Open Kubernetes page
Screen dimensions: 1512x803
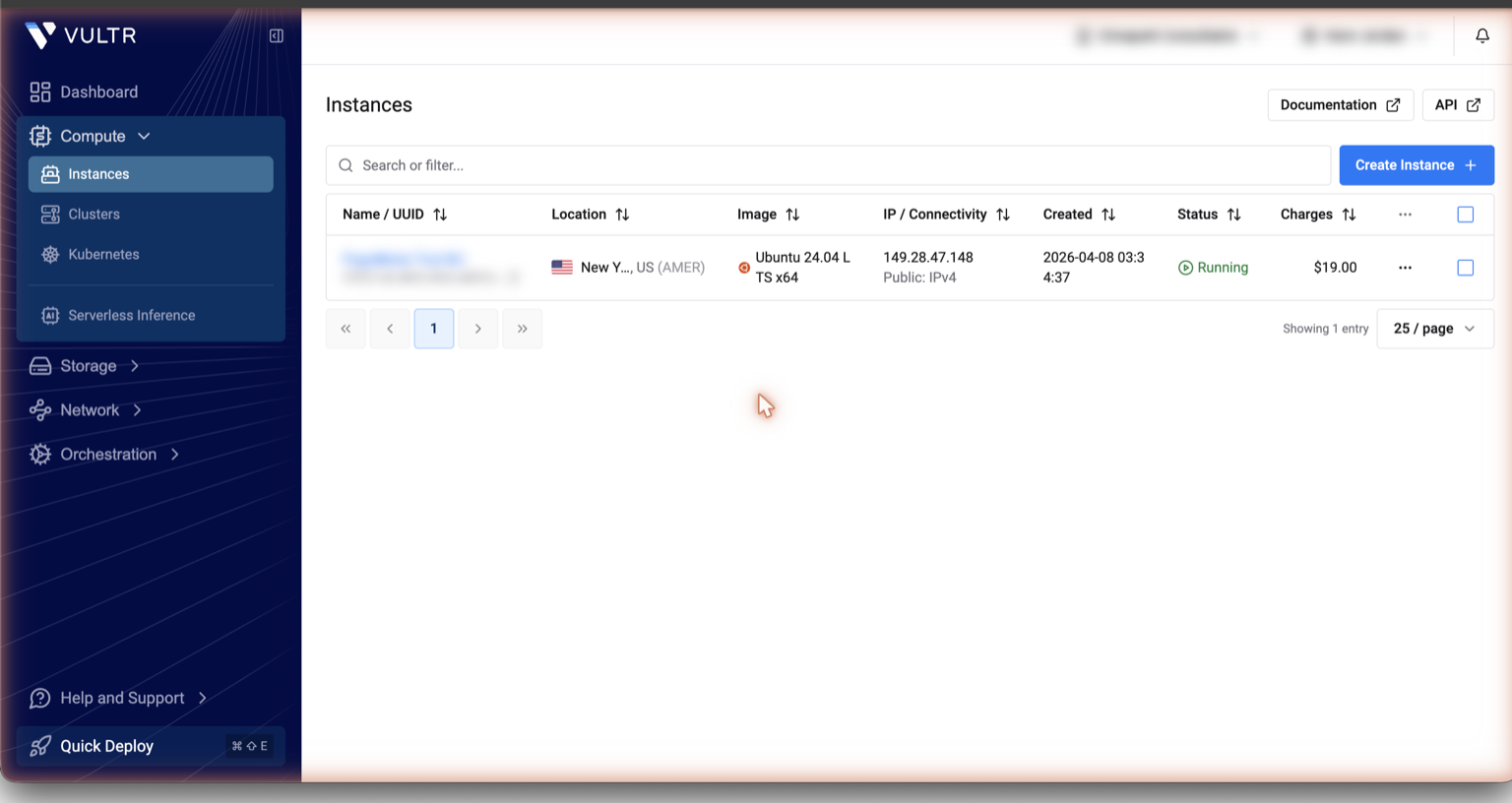(103, 255)
